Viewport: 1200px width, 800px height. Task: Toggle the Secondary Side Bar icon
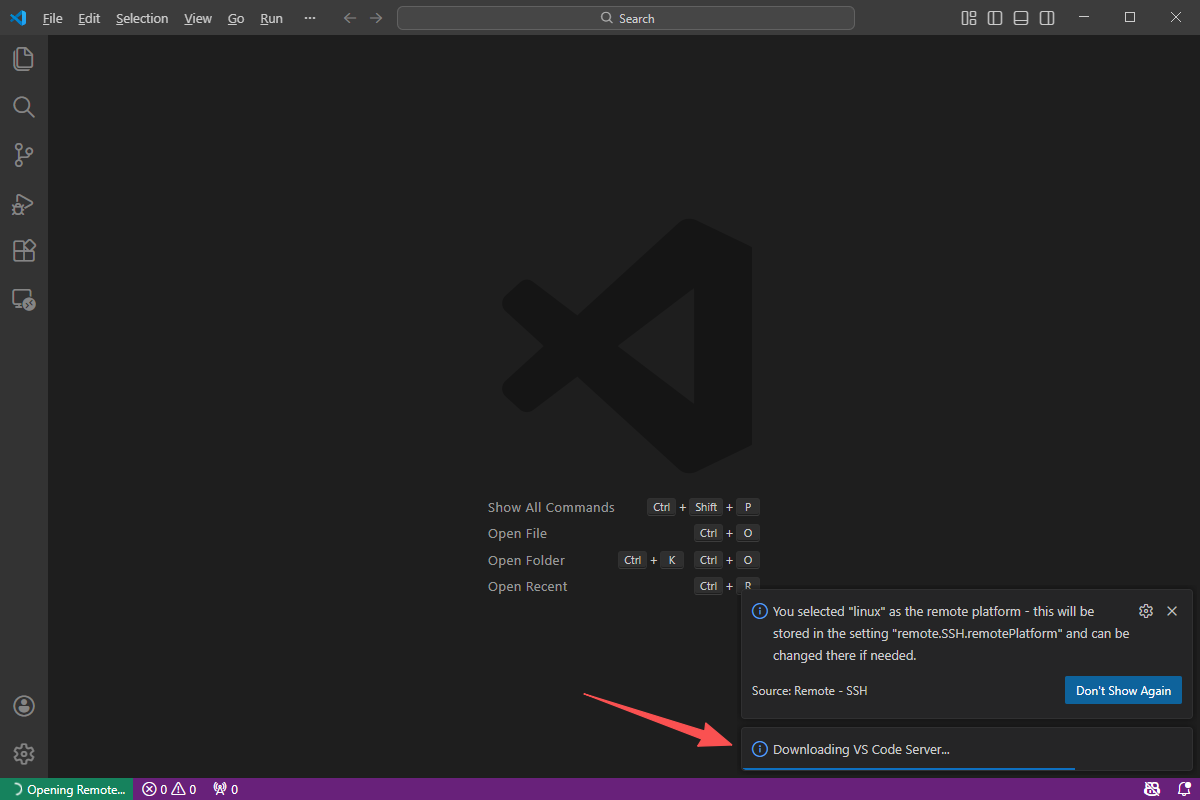1046,17
